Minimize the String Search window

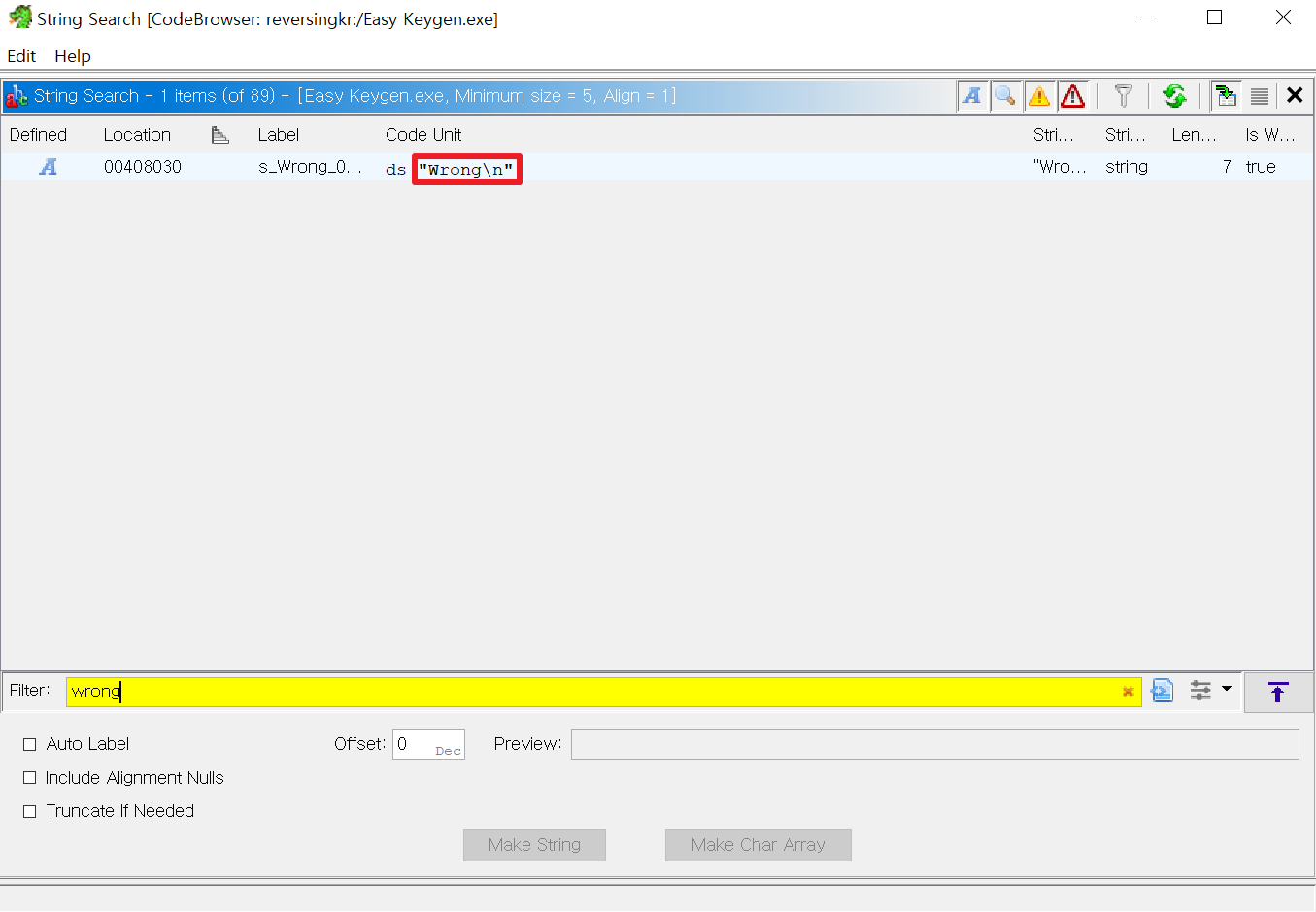click(x=1147, y=17)
